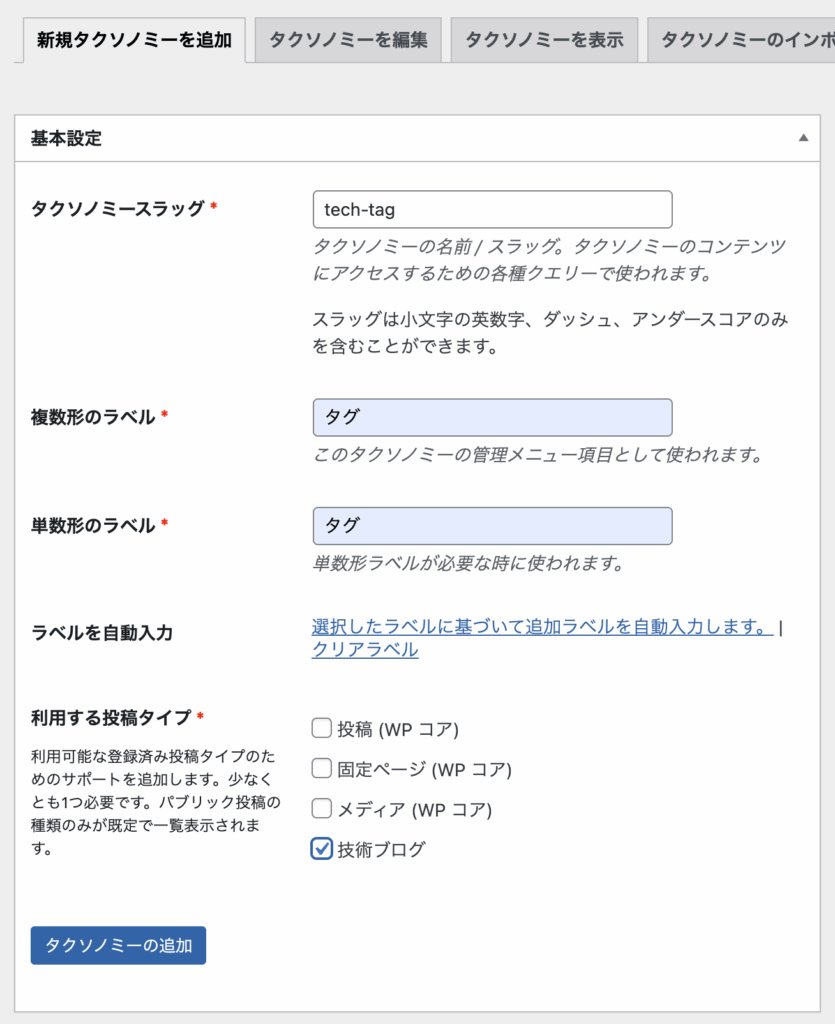The height and width of the screenshot is (1024, 835).
Task: Click the 固定ページ (WP コア) label text
Action: click(424, 769)
